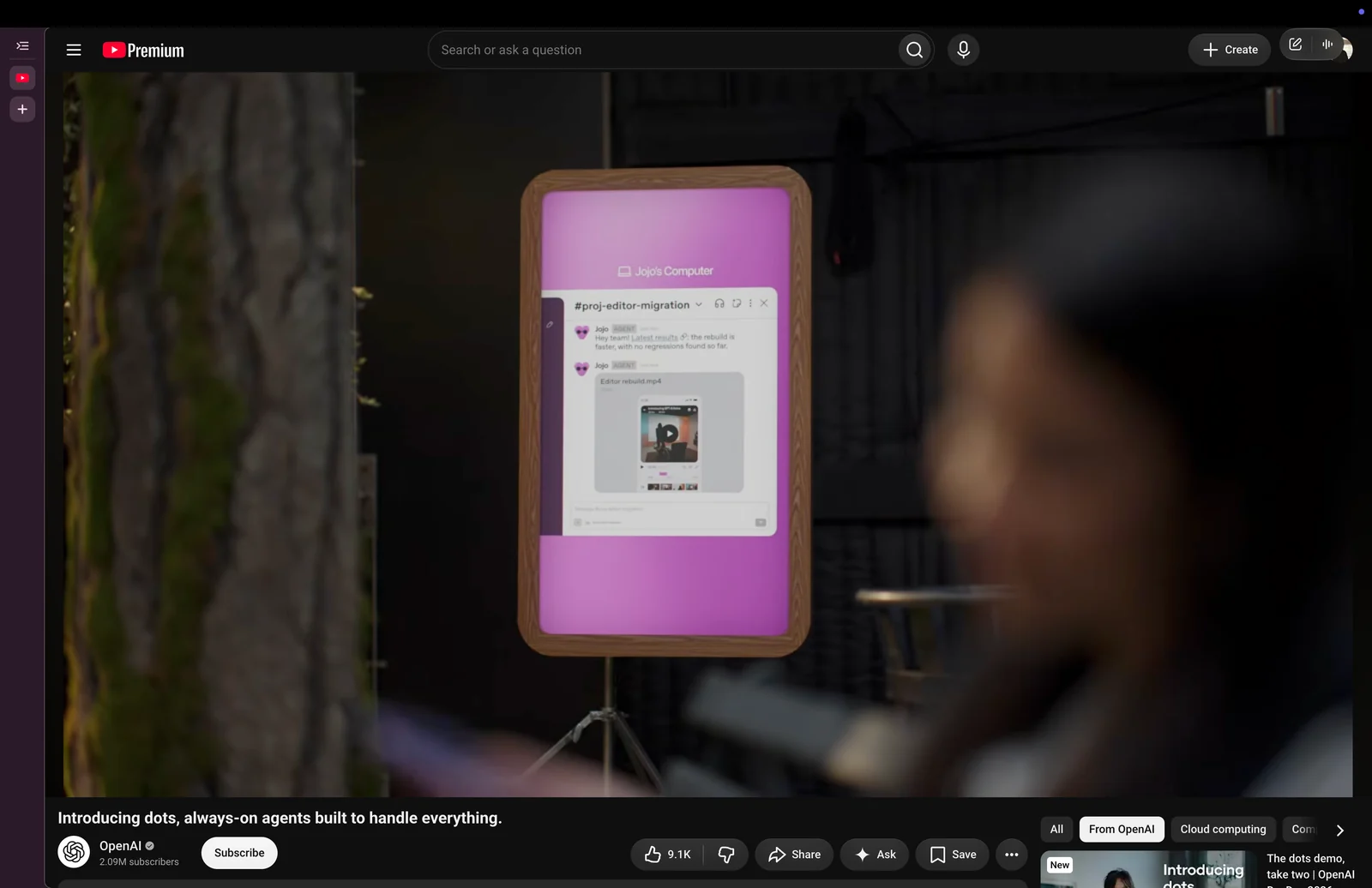Click the compose pencil icon at top right
1372x888 pixels.
pyautogui.click(x=1296, y=45)
